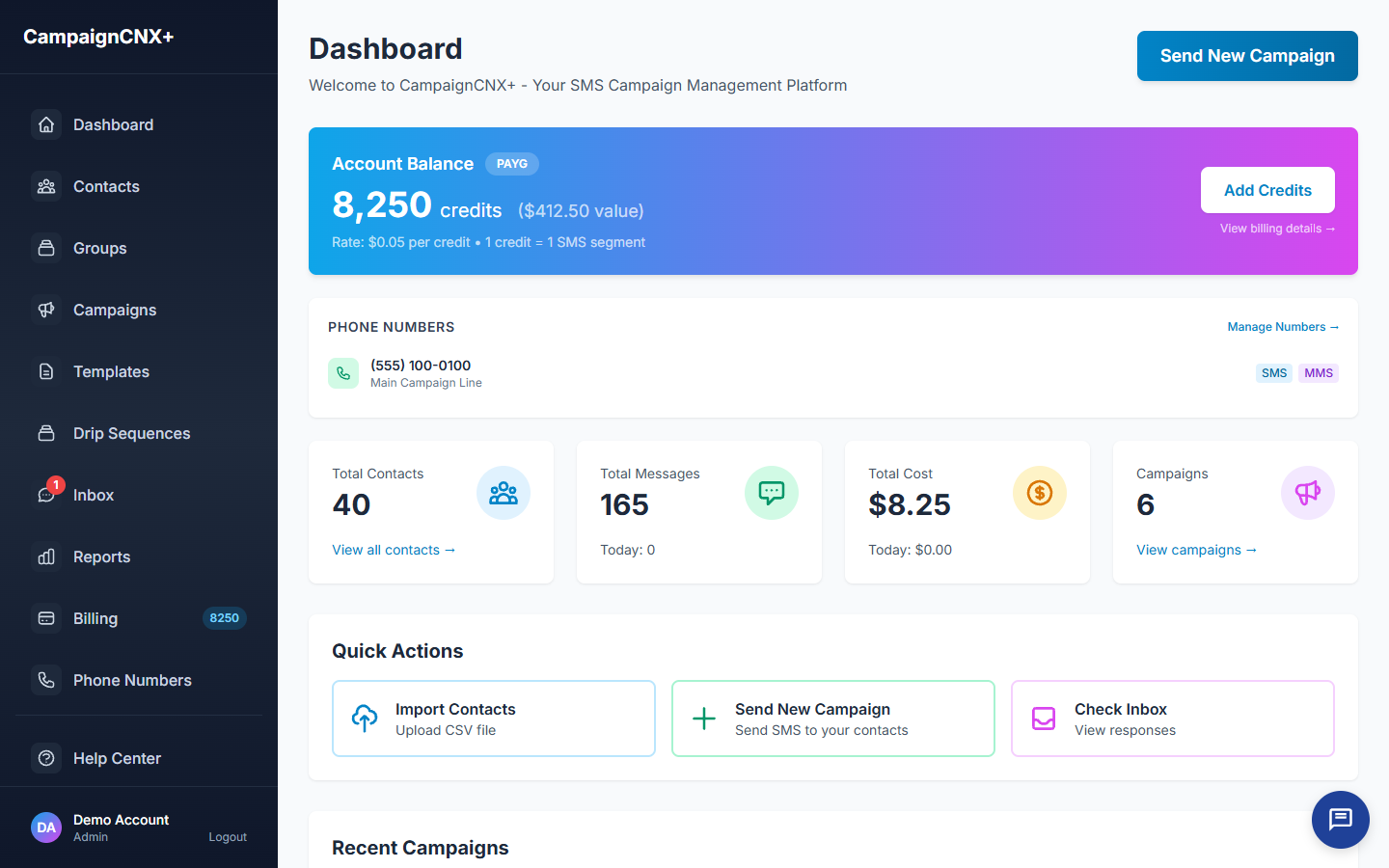Click the Inbox chat icon with badge

point(46,495)
